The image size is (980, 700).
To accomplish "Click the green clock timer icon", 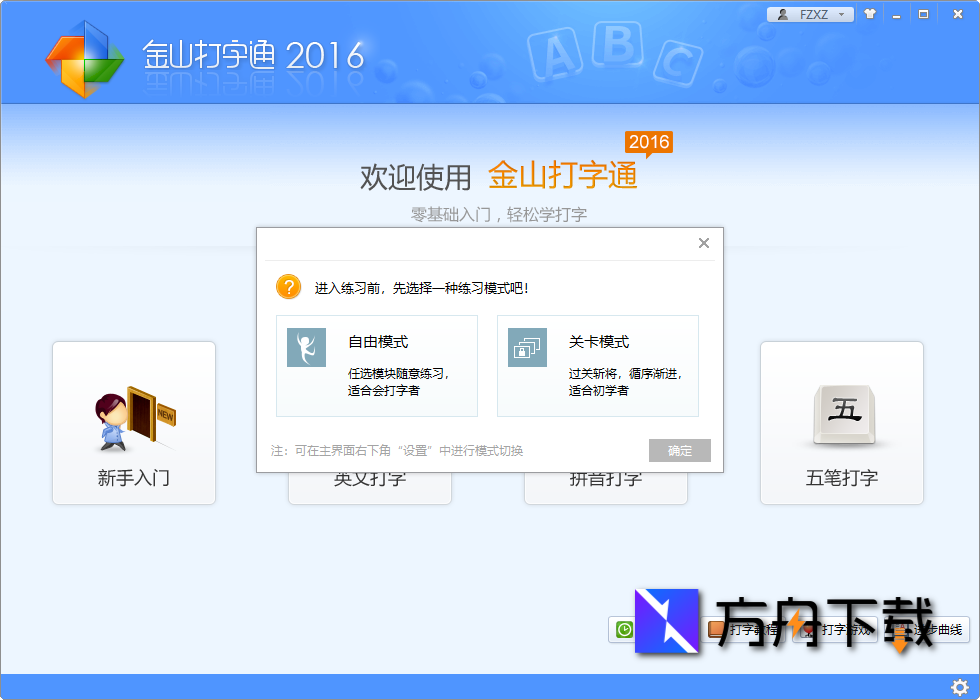I will pos(622,630).
